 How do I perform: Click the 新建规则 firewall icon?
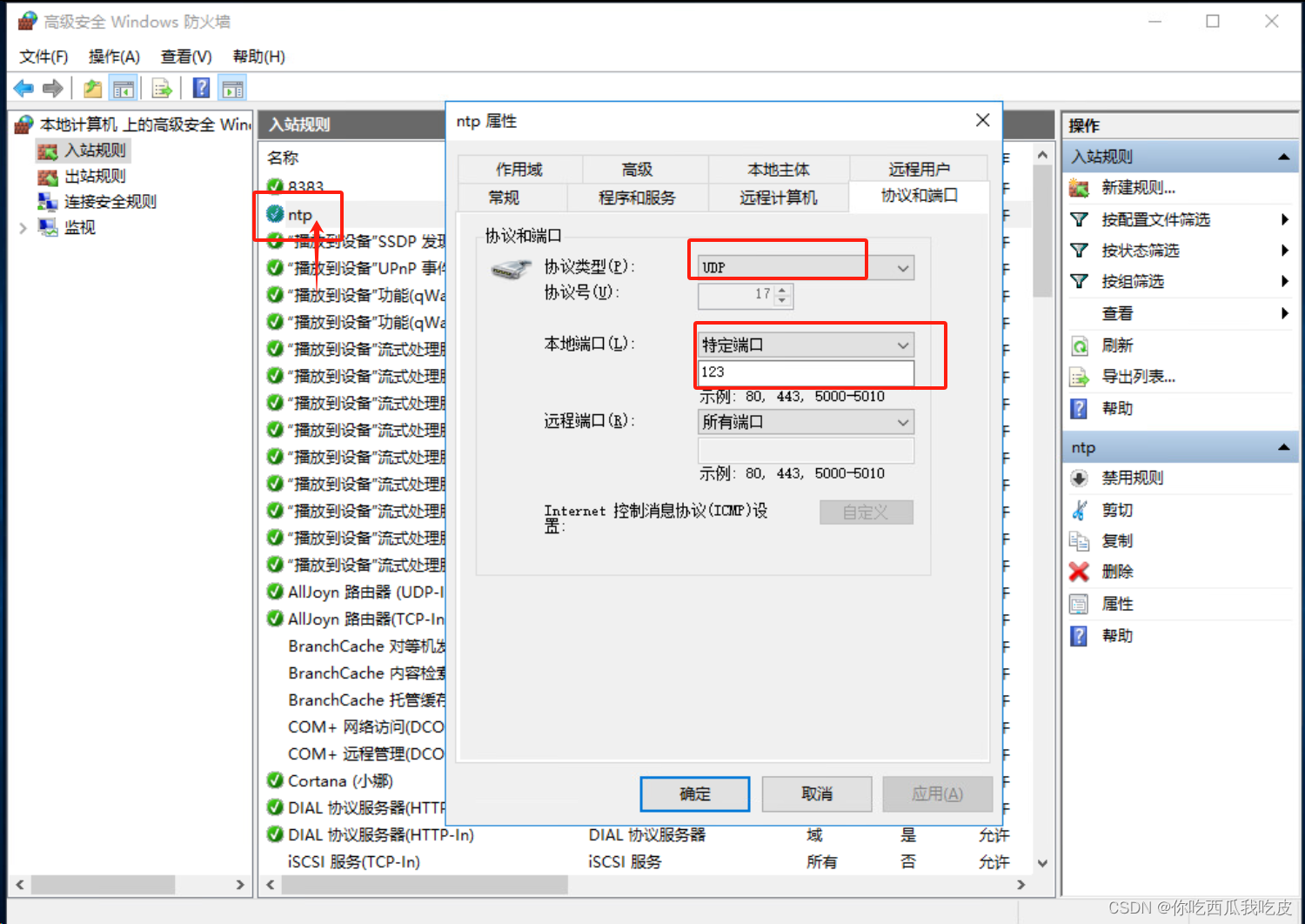(x=1079, y=187)
